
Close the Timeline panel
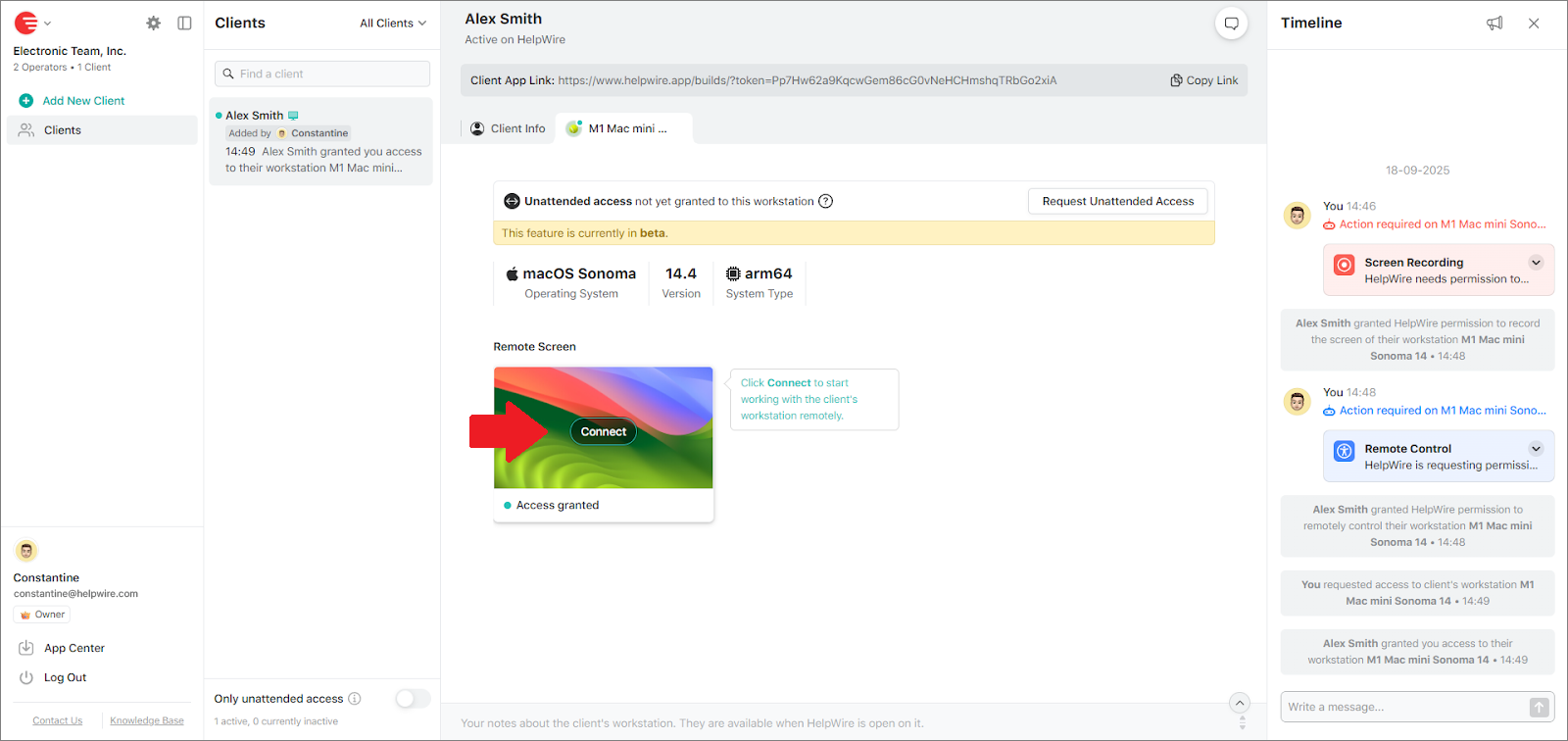coord(1534,24)
